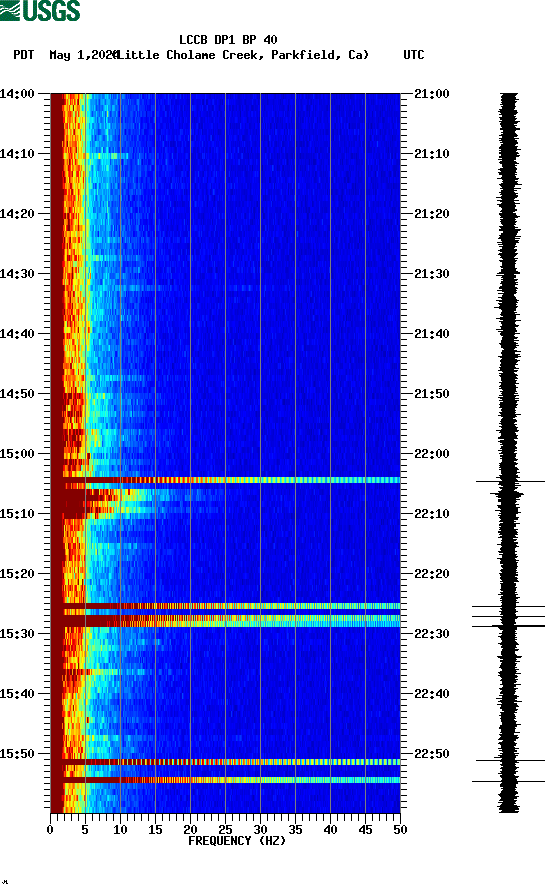The height and width of the screenshot is (893, 552).
Task: Click the 'PDT' timezone label
Action: click(x=23, y=55)
